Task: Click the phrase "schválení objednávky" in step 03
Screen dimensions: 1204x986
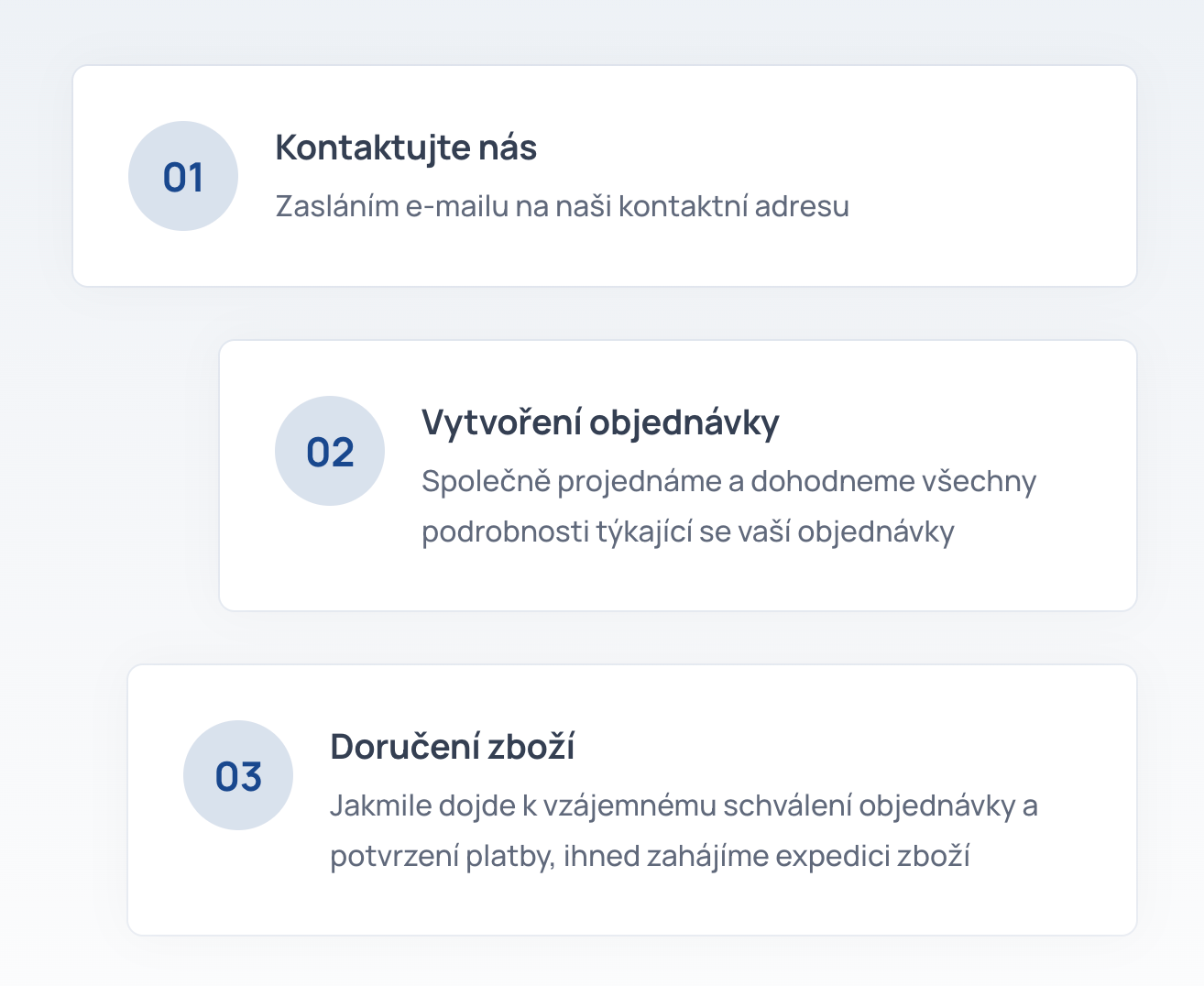Action: (870, 805)
